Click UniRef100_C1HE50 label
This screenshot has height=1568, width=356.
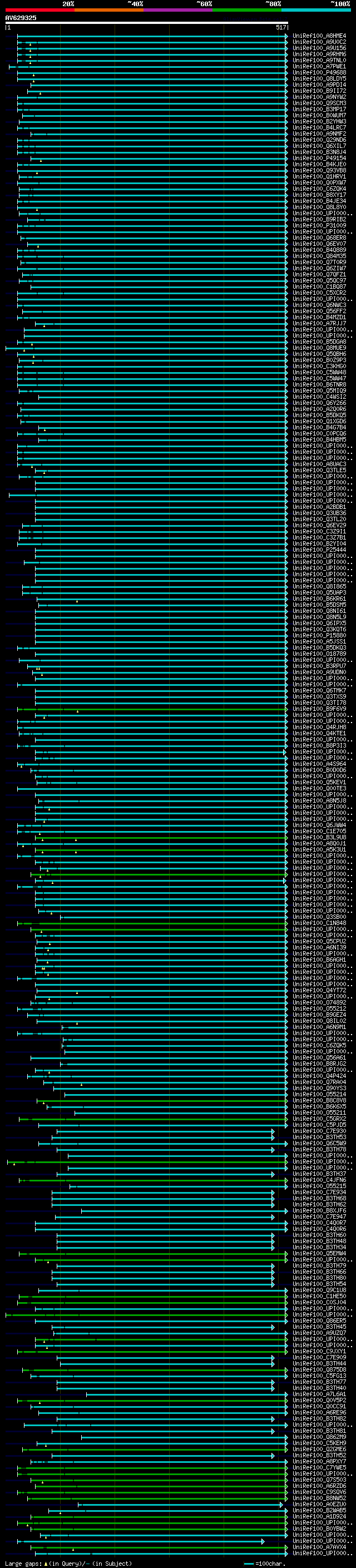[319, 1297]
